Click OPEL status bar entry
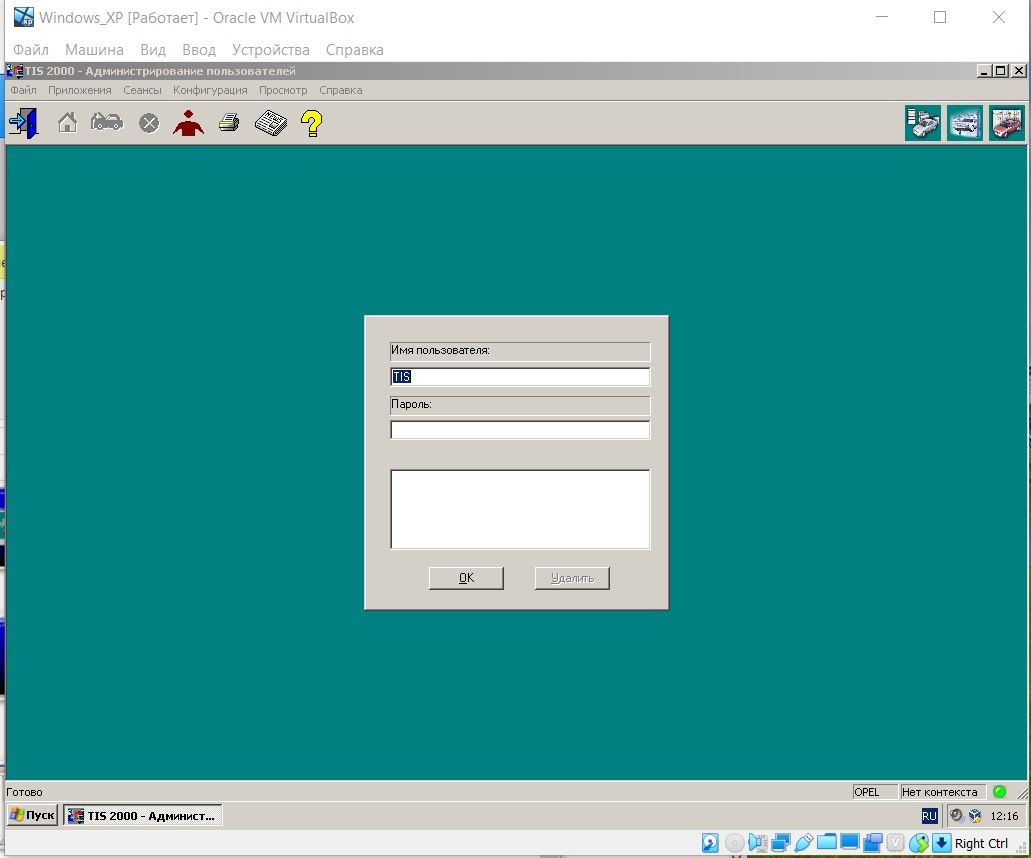 875,792
